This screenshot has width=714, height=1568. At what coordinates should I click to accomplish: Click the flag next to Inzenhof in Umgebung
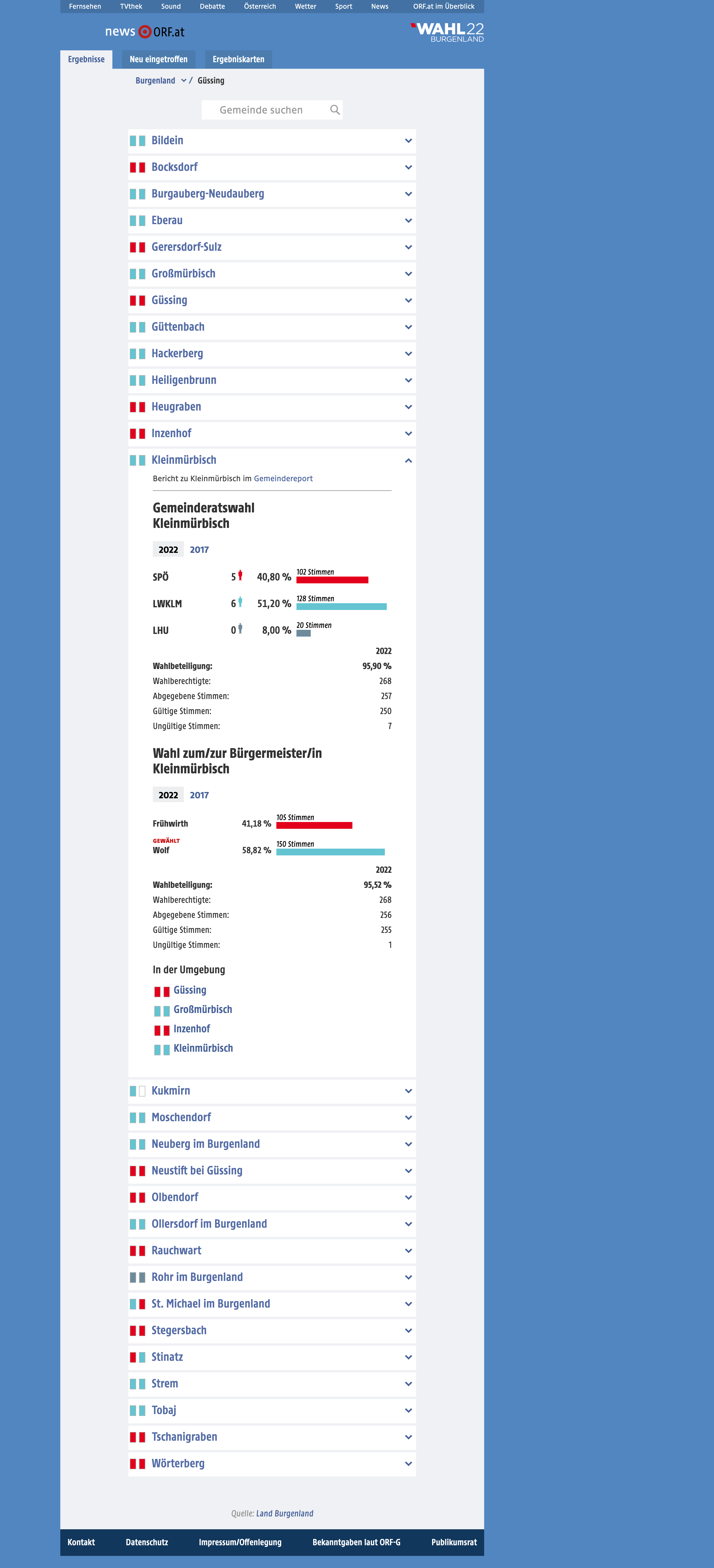point(162,1030)
